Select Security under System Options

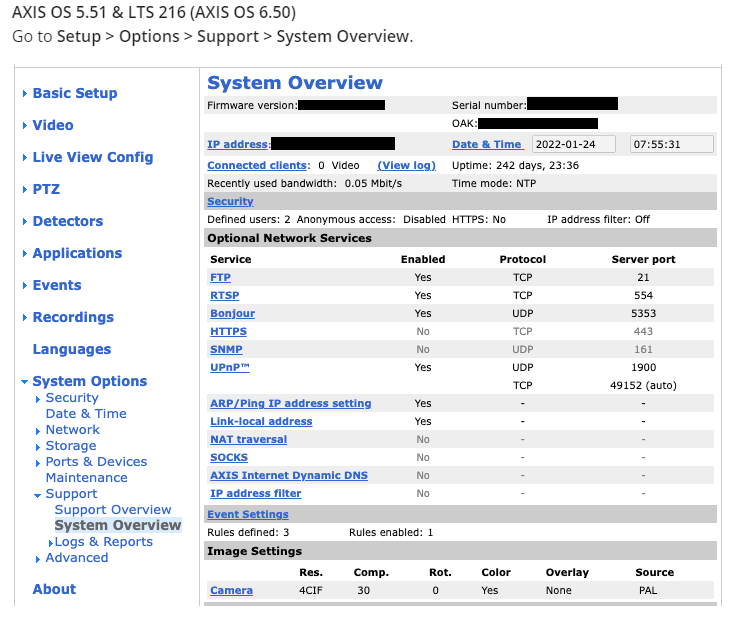(x=72, y=398)
